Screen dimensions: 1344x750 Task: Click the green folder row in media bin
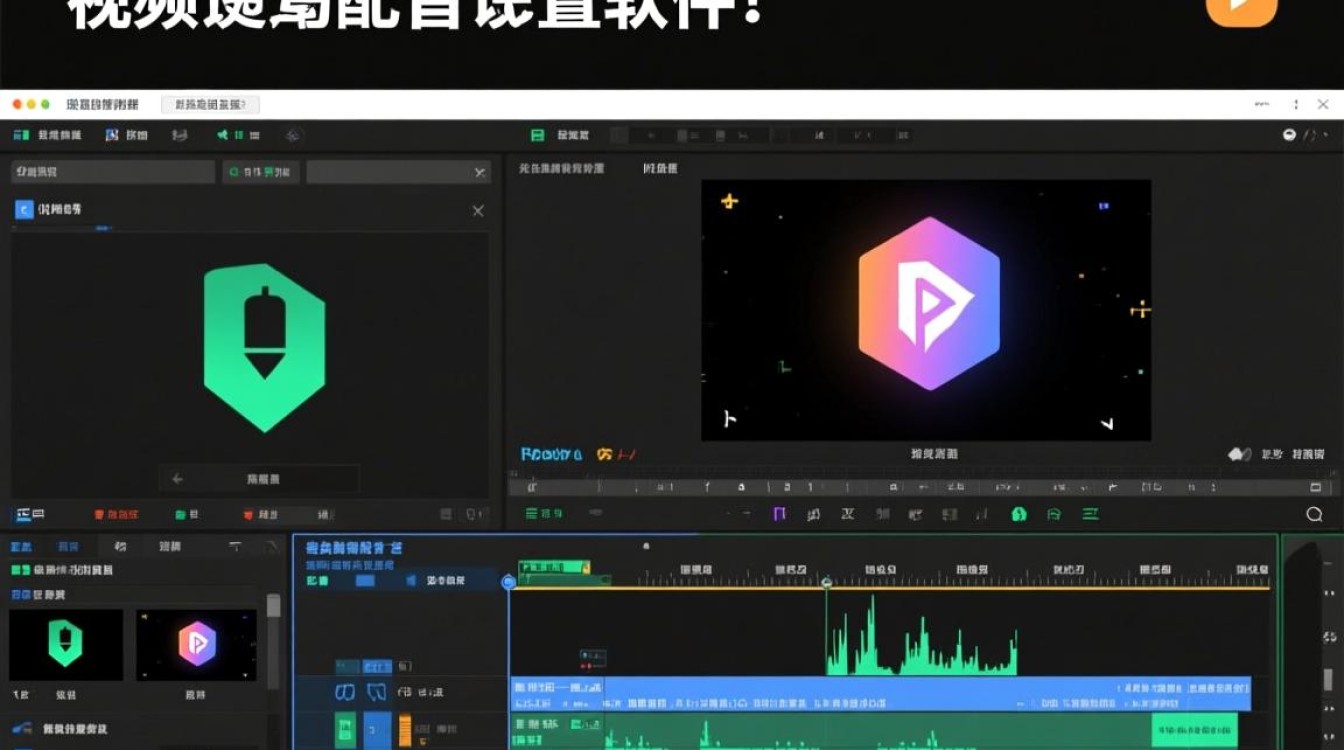62,570
